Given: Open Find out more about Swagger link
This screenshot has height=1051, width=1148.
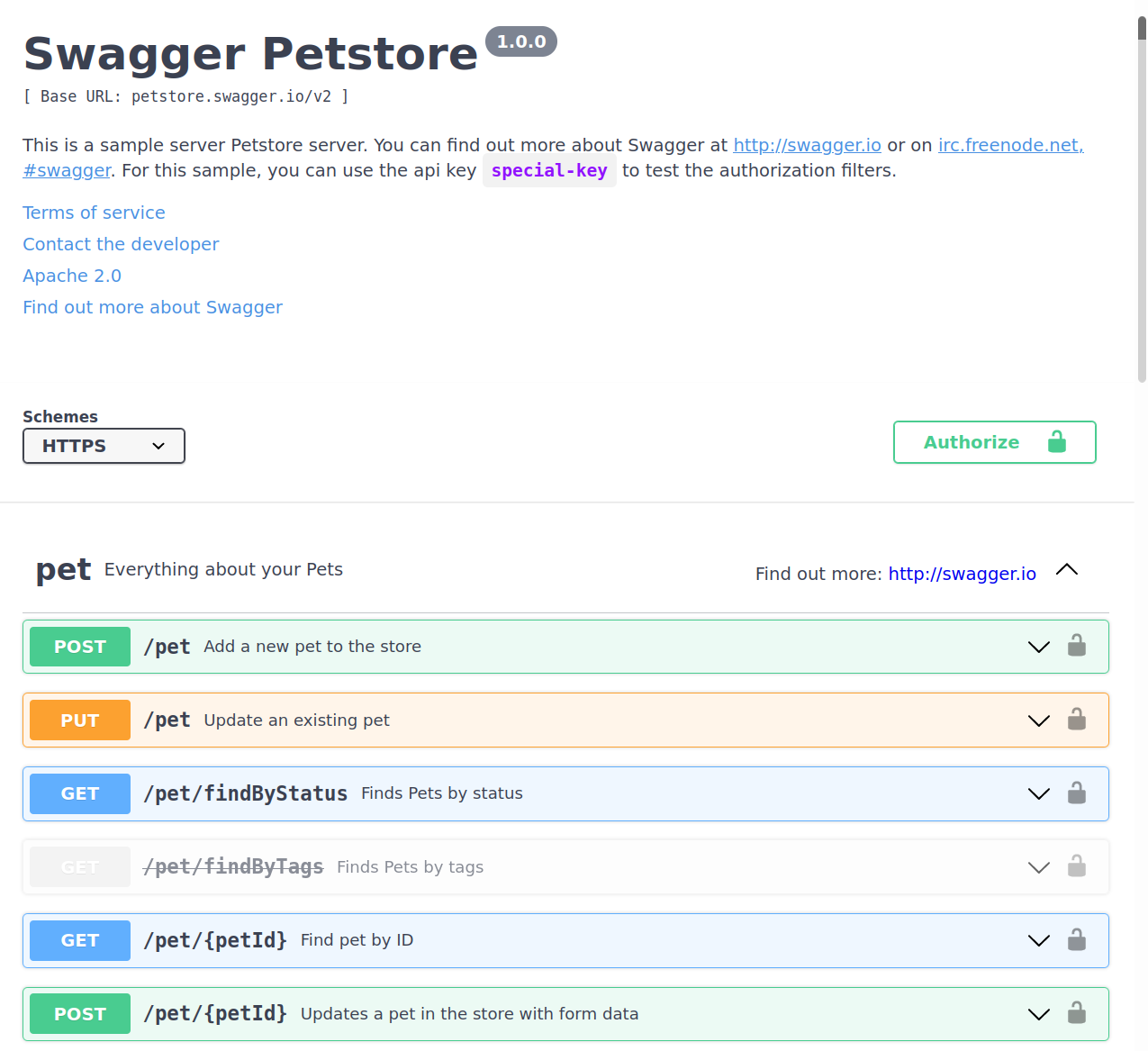Looking at the screenshot, I should tap(152, 307).
